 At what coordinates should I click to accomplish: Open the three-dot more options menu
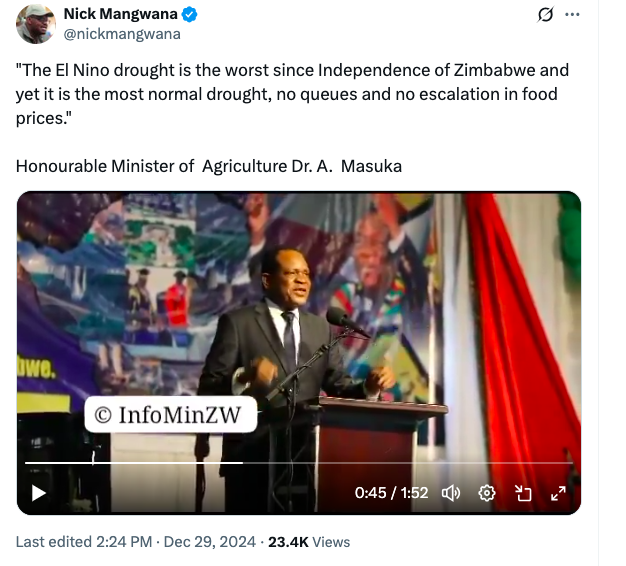point(572,14)
